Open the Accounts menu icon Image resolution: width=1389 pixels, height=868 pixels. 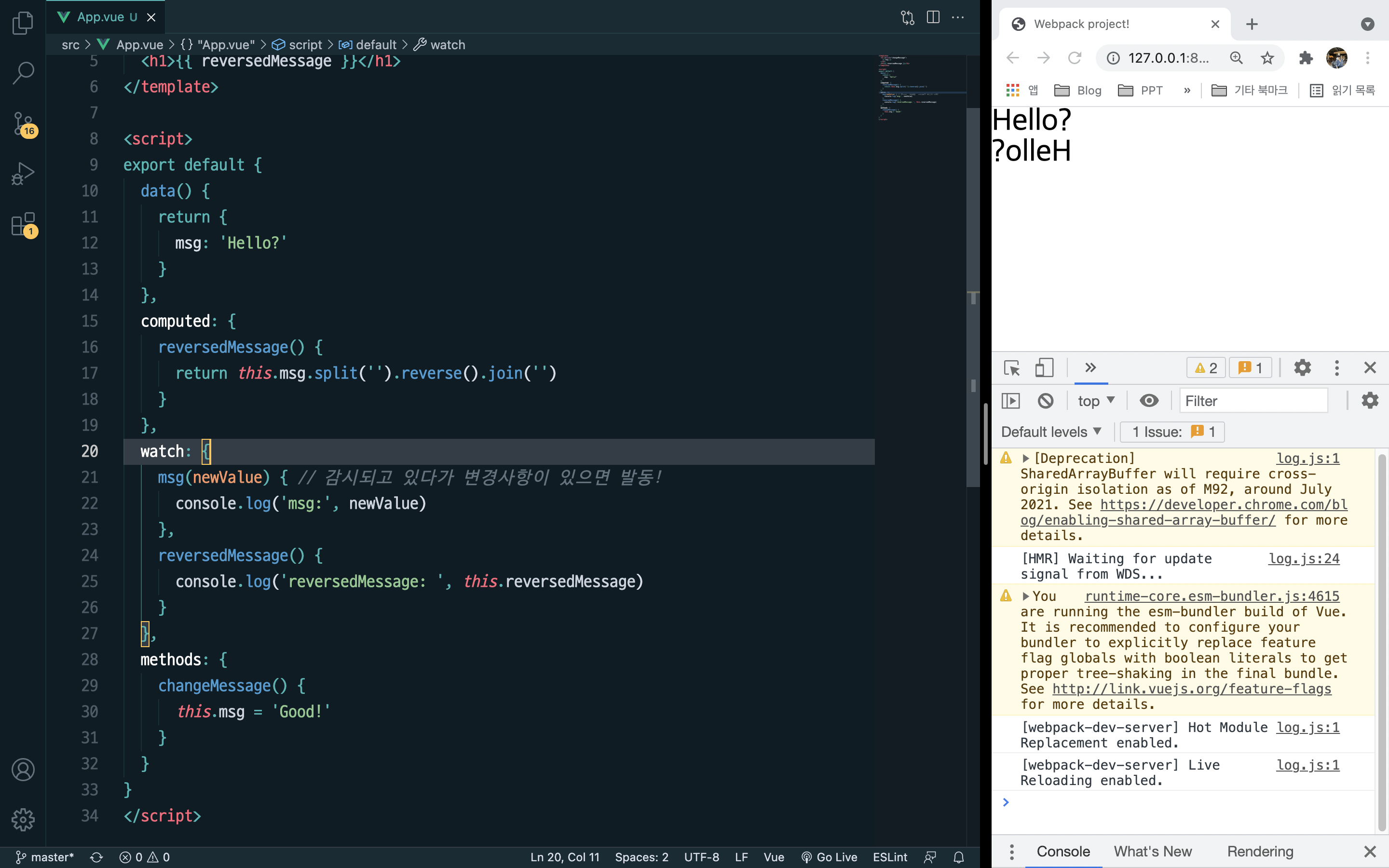click(23, 769)
